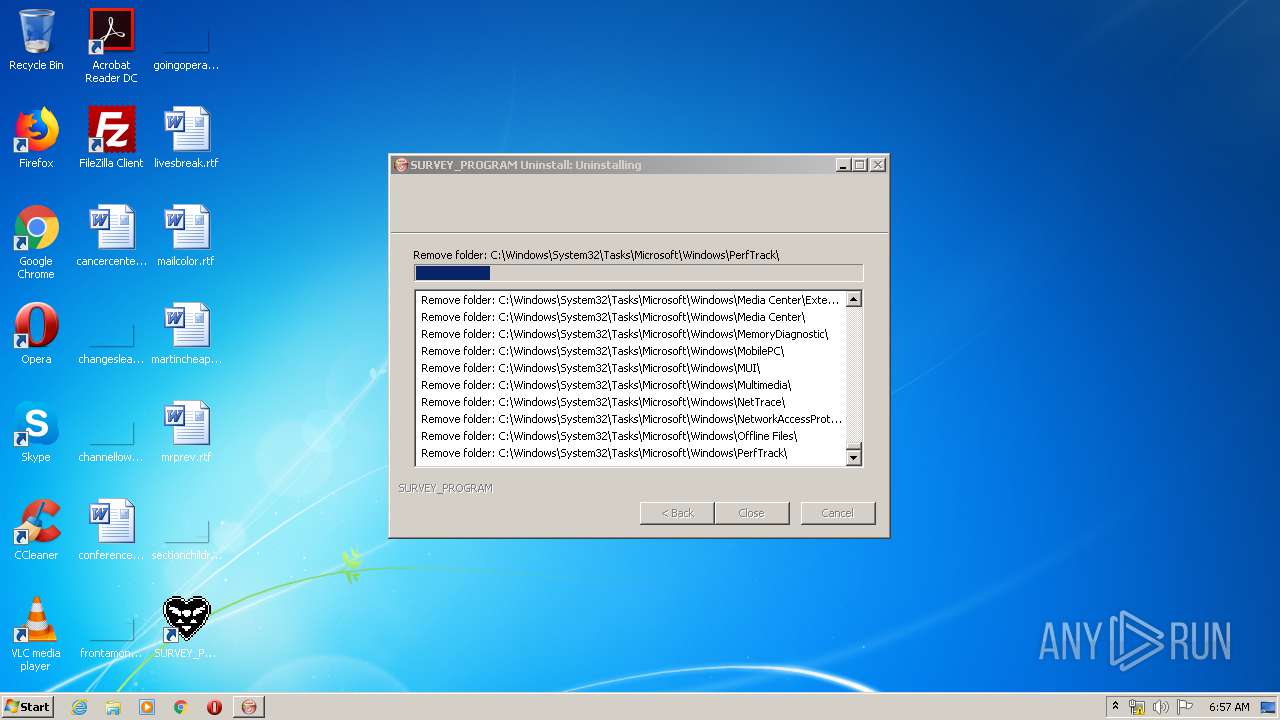The height and width of the screenshot is (720, 1280).
Task: Select SURVEY_P heart-face desktop shortcut
Action: [186, 628]
